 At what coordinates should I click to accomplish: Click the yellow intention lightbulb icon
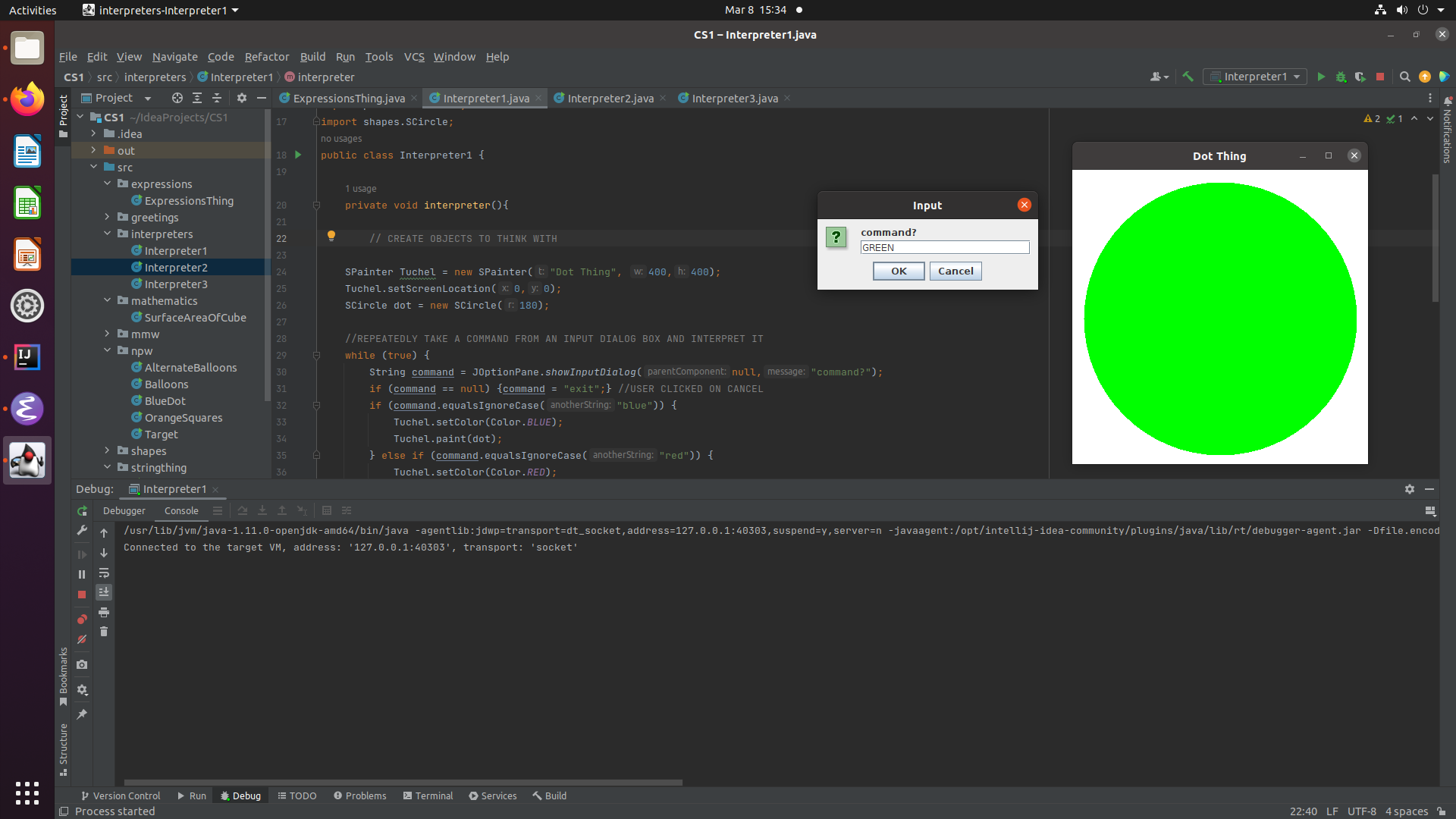click(331, 236)
